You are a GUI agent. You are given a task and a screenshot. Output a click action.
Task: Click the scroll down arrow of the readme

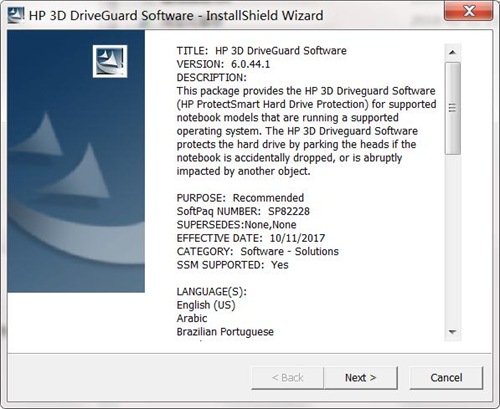[x=452, y=332]
